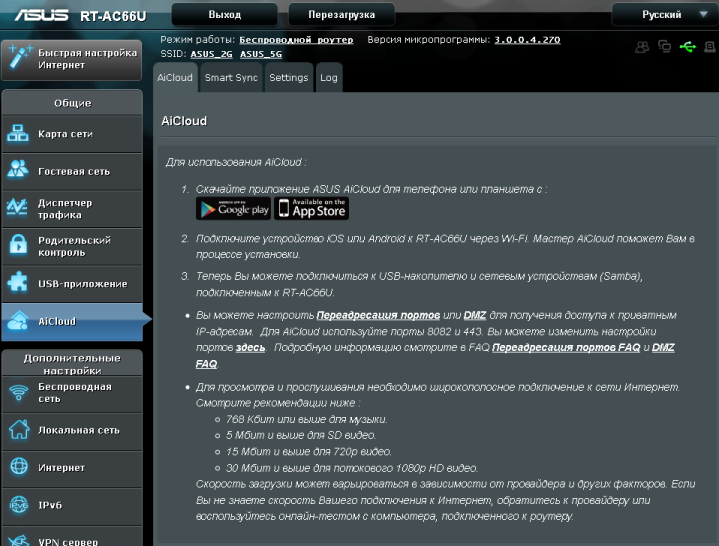Click firmware version 3.0.0.4.270 link
This screenshot has width=719, height=546.
pyautogui.click(x=527, y=40)
